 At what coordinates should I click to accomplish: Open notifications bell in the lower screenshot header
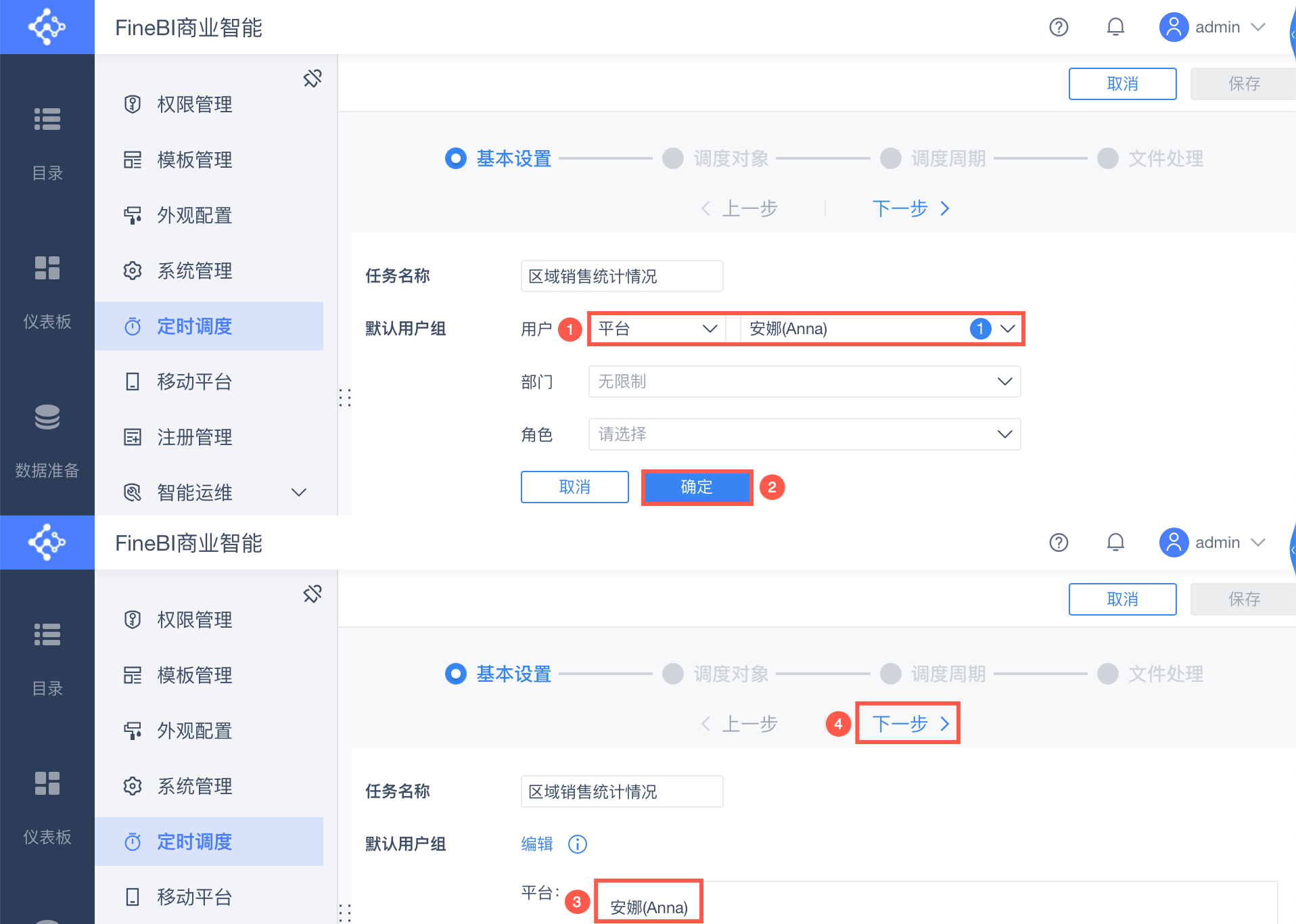(1115, 542)
